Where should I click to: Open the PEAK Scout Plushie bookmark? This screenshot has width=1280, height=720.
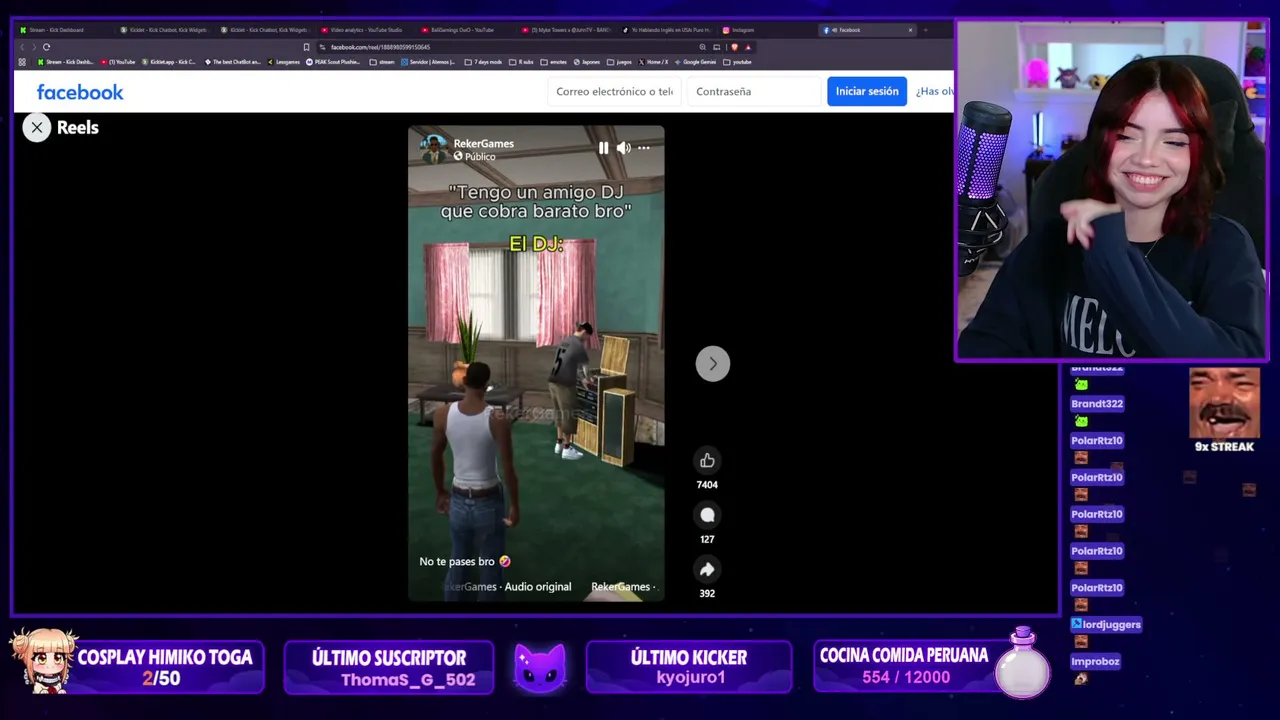click(x=333, y=62)
